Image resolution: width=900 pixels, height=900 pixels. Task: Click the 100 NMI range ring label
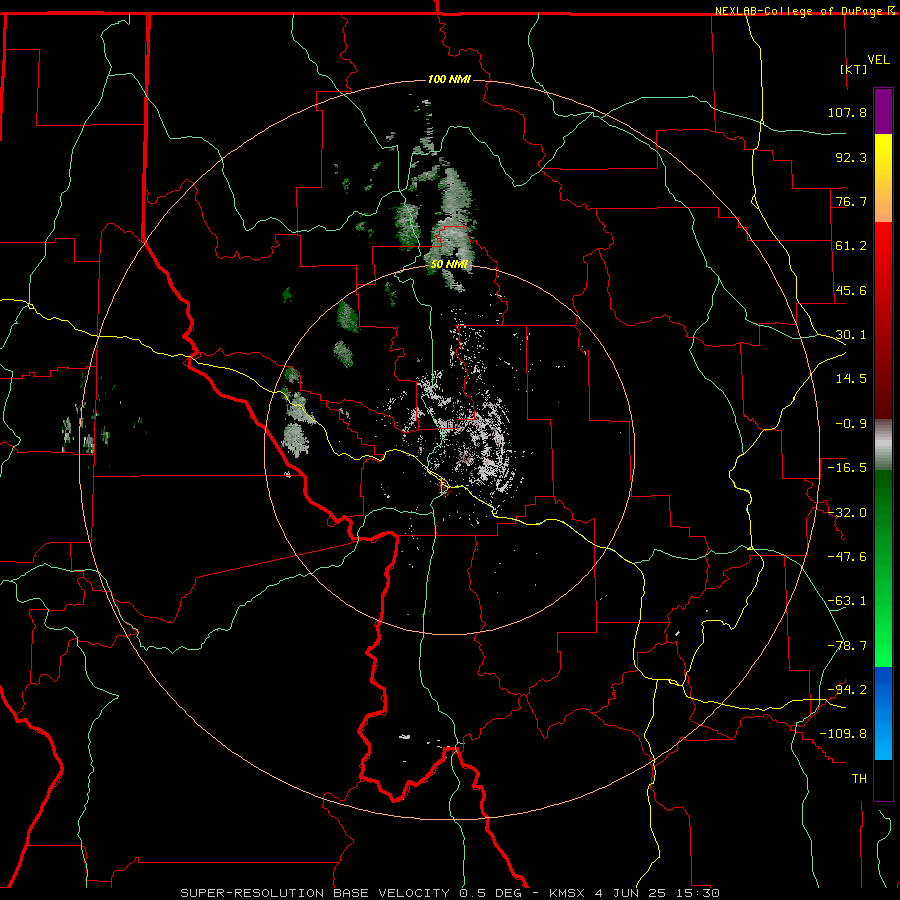pos(449,79)
